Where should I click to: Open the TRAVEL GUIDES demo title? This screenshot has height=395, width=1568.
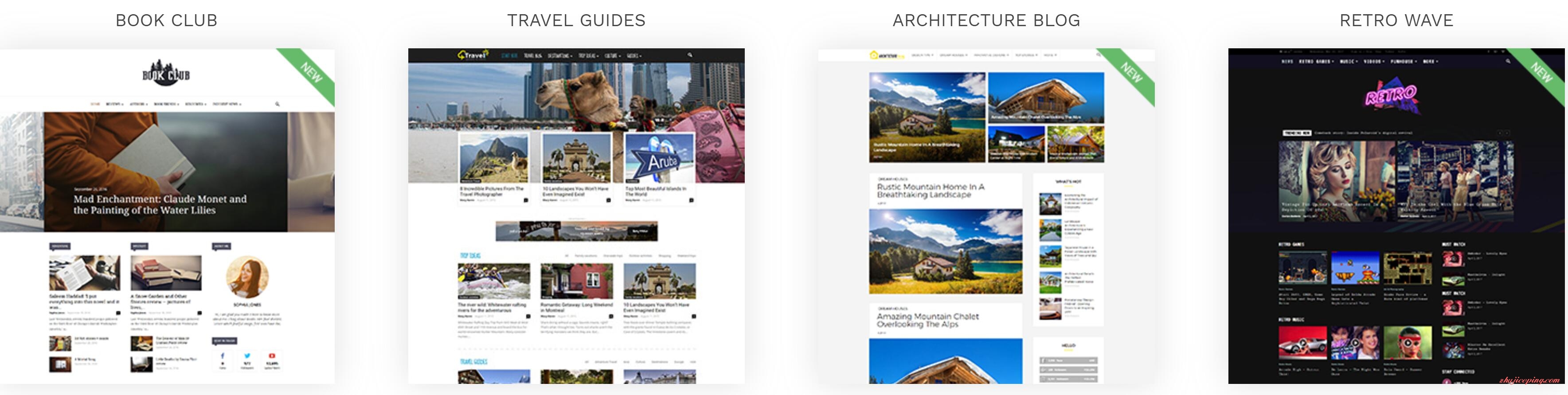click(x=576, y=21)
